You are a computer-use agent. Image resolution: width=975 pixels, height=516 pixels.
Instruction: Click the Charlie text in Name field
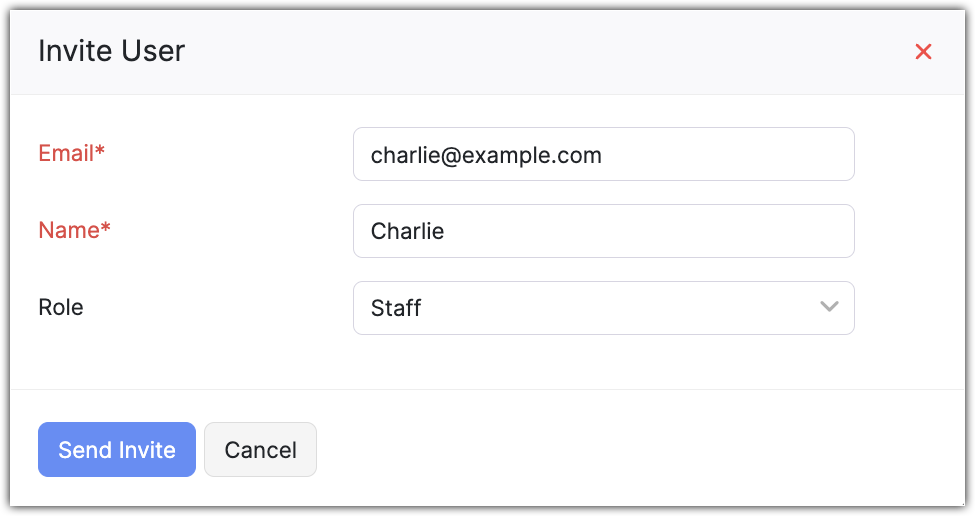click(x=407, y=232)
